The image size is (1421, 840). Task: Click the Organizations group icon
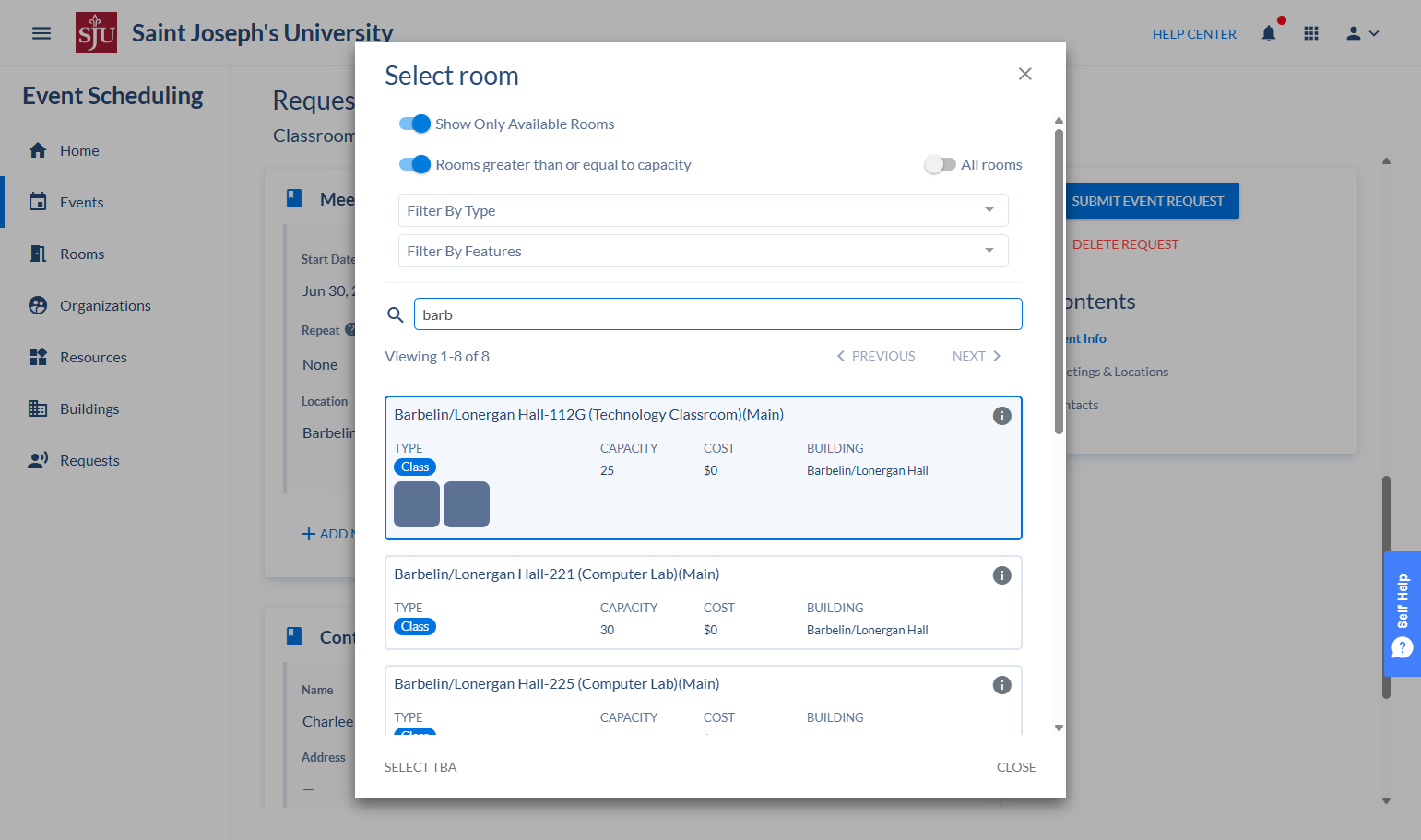pos(38,305)
